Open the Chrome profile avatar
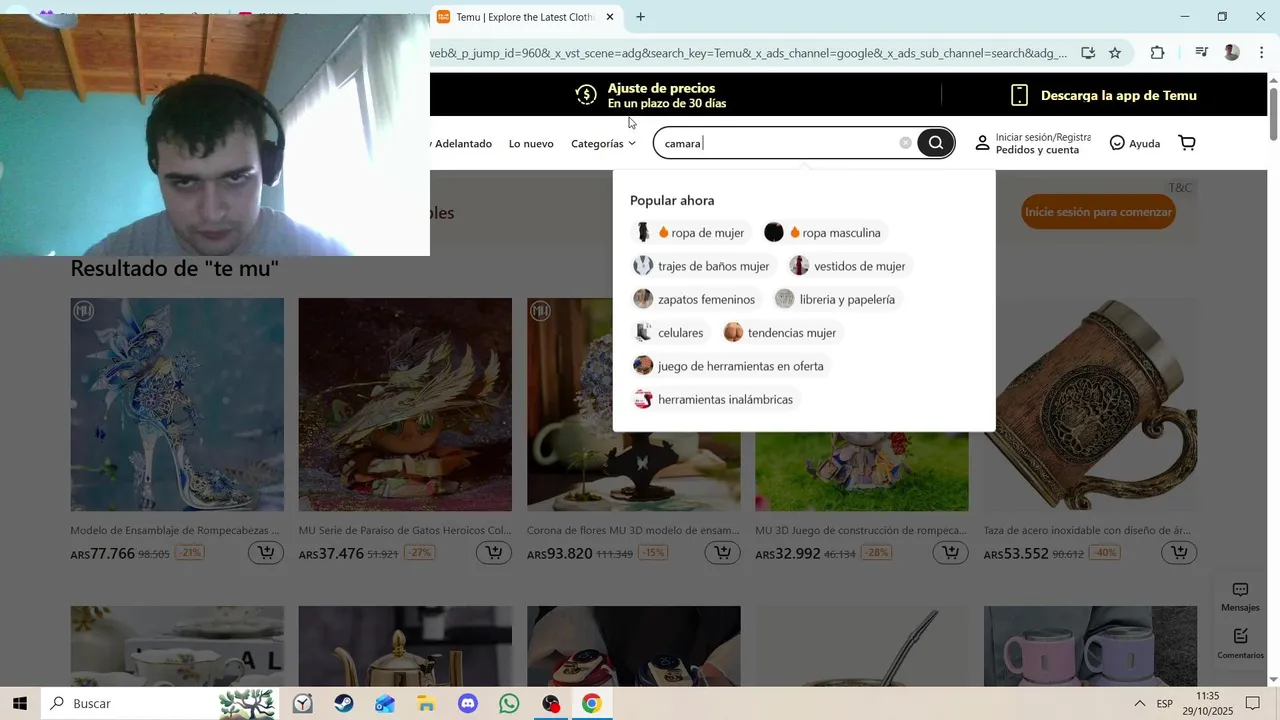This screenshot has width=1280, height=720. pos(1232,53)
